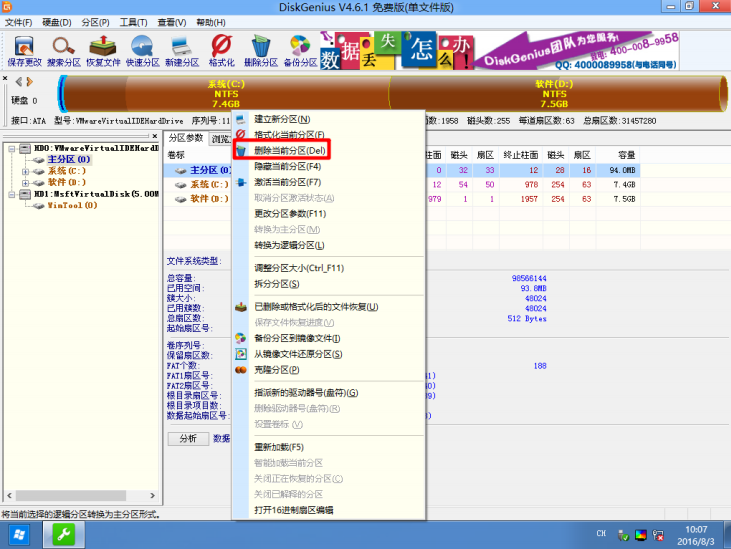The image size is (731, 549).
Task: Collapse the HD1 MsftVirtualDisk tree node
Action: click(12, 194)
